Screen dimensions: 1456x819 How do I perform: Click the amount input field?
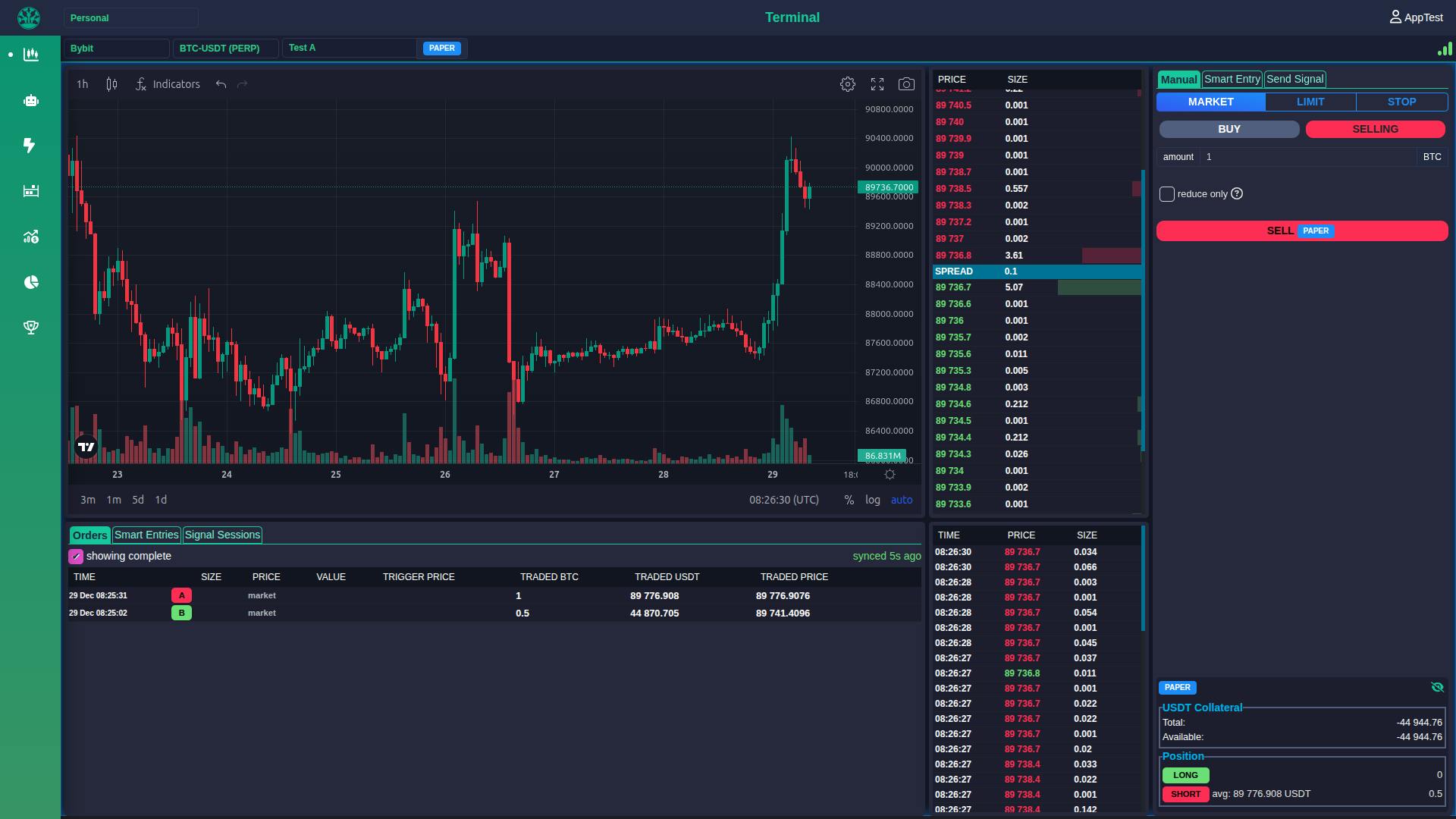coord(1307,157)
